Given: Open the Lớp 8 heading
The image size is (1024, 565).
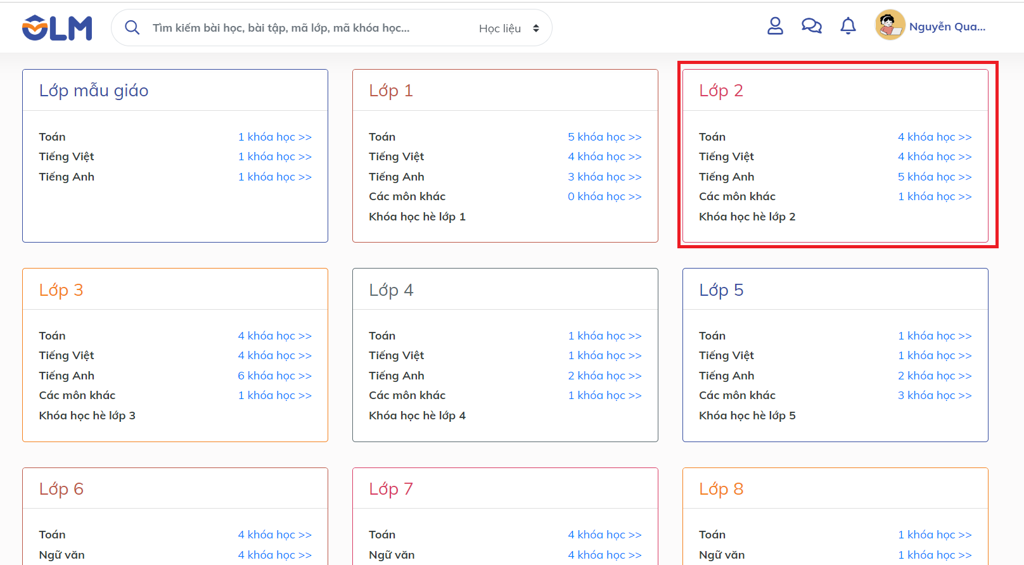Looking at the screenshot, I should tap(721, 489).
